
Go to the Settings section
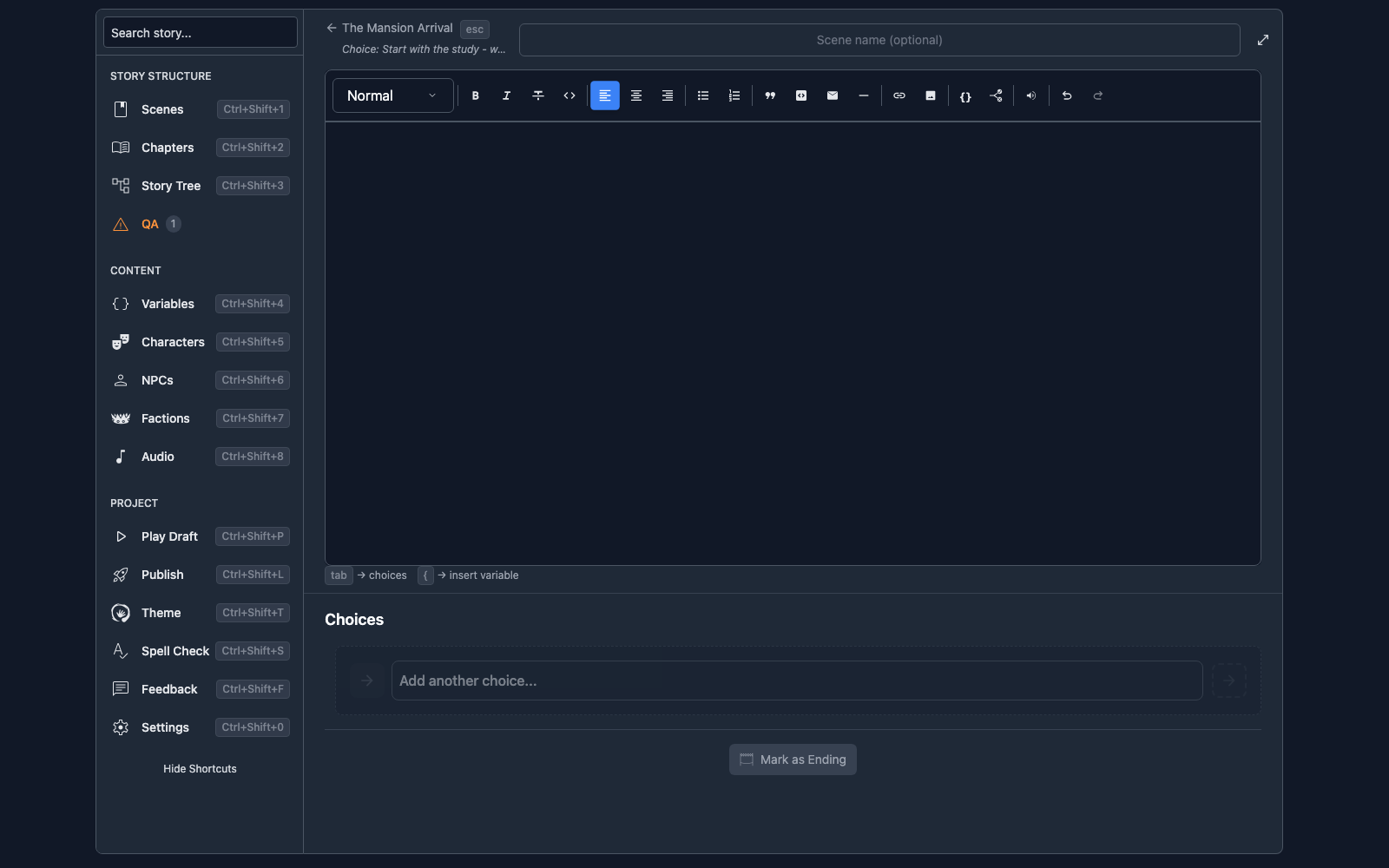coord(165,727)
